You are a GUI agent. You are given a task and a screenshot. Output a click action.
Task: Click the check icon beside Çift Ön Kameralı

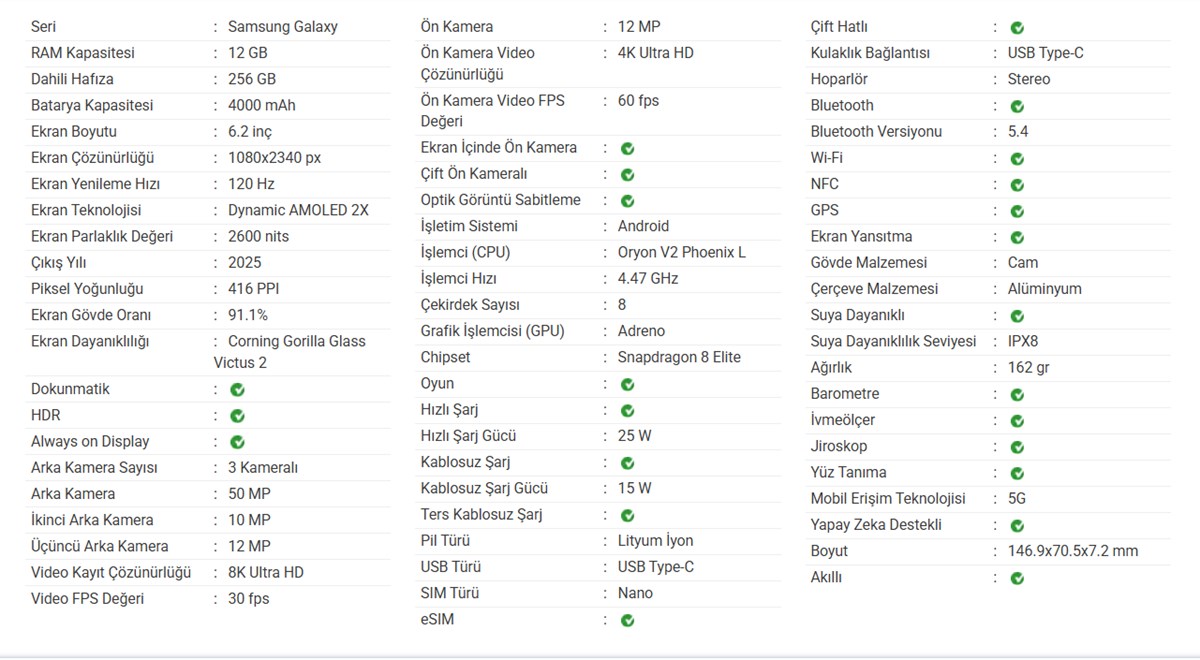tap(628, 175)
